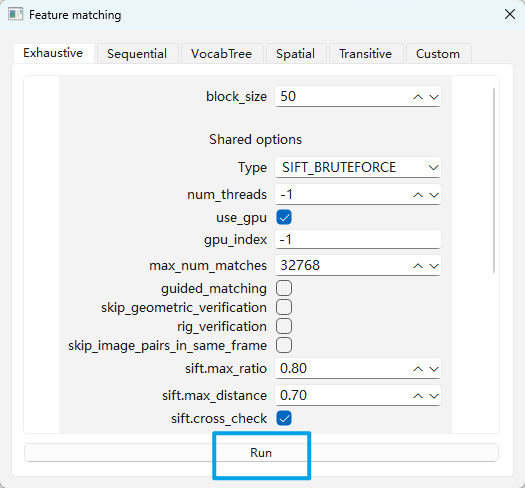Go to the Spatial tab
Image resolution: width=525 pixels, height=488 pixels.
click(296, 54)
